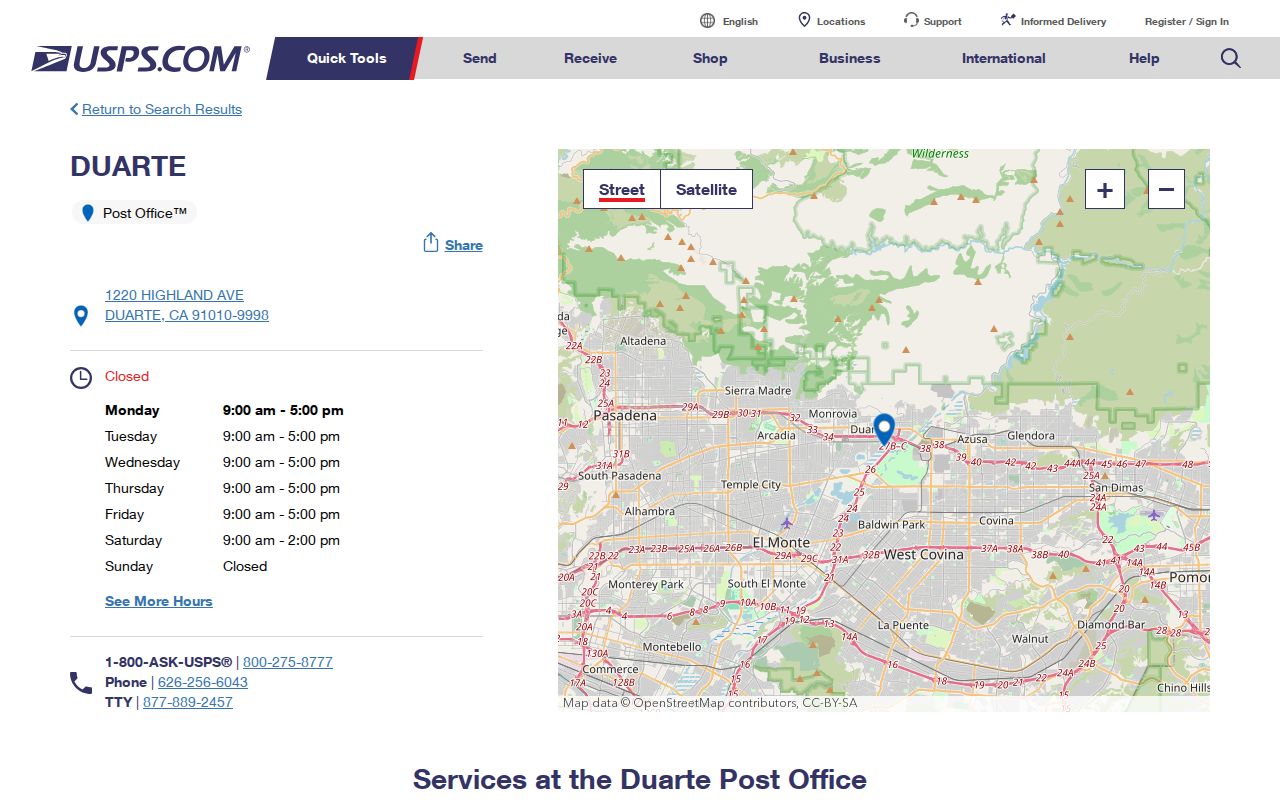This screenshot has height=800, width=1280.
Task: Click Return to Search Results link
Action: pyautogui.click(x=162, y=109)
